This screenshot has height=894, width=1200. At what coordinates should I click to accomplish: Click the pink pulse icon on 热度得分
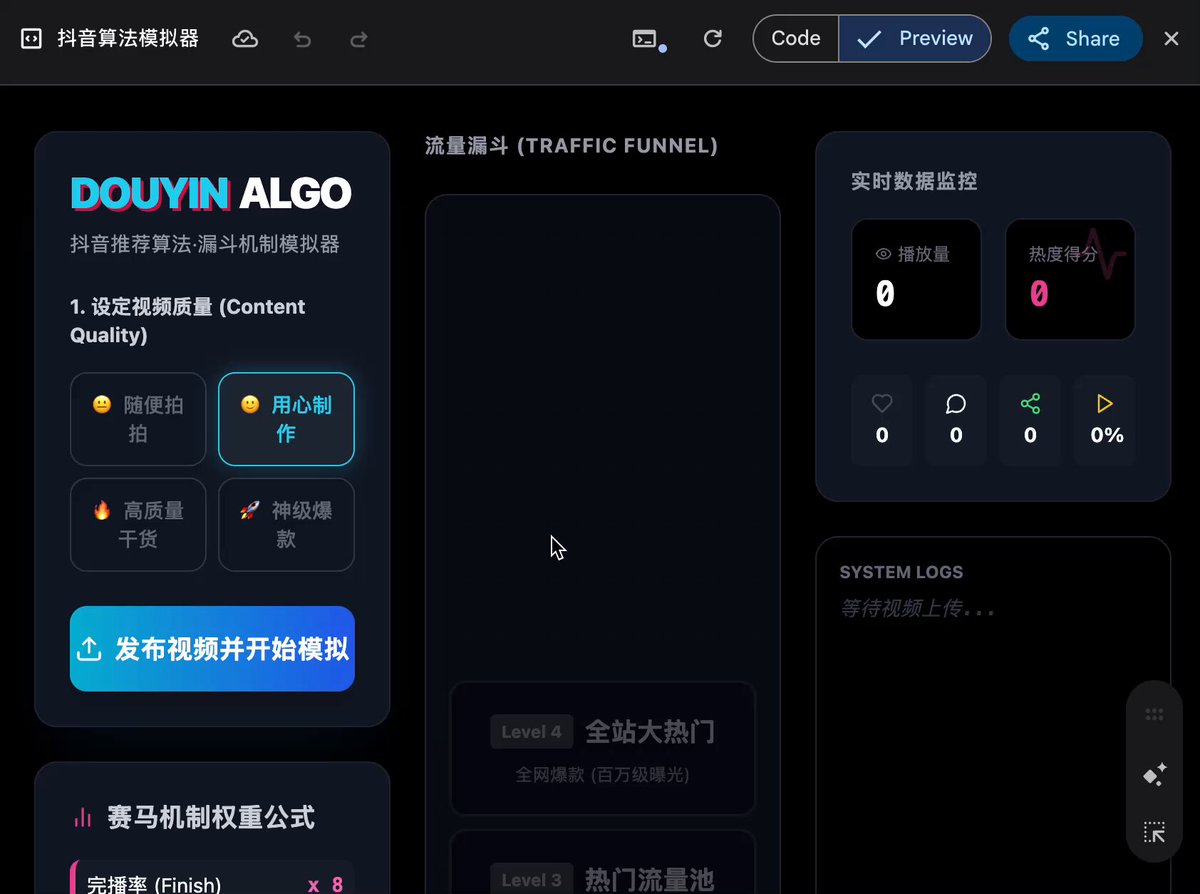point(1106,253)
